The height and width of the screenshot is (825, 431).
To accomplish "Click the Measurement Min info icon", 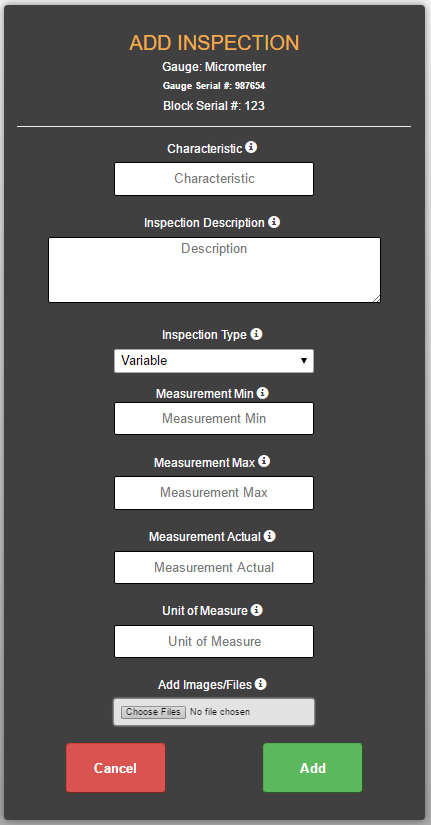I will (263, 393).
